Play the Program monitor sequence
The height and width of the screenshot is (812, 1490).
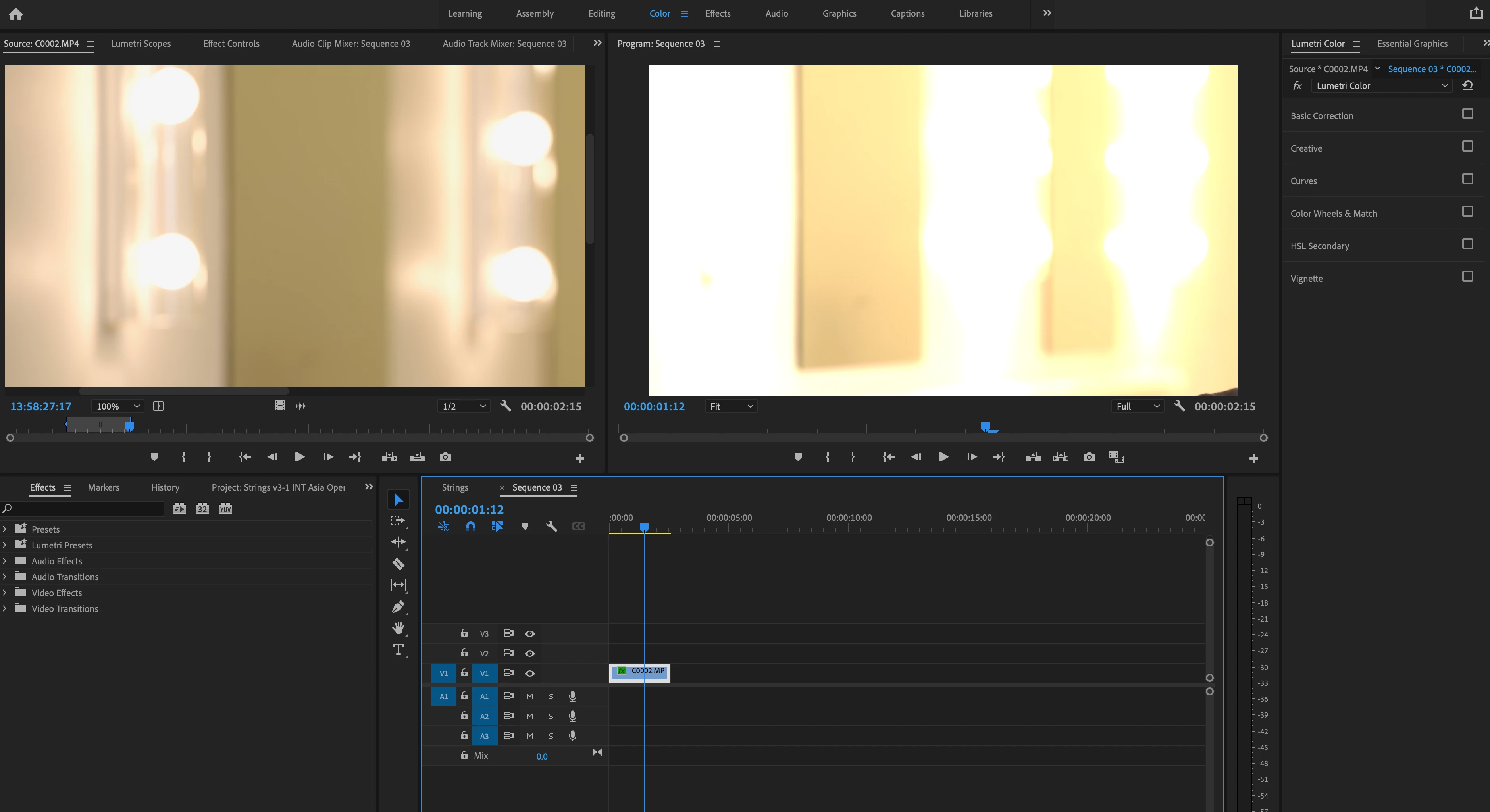click(943, 457)
